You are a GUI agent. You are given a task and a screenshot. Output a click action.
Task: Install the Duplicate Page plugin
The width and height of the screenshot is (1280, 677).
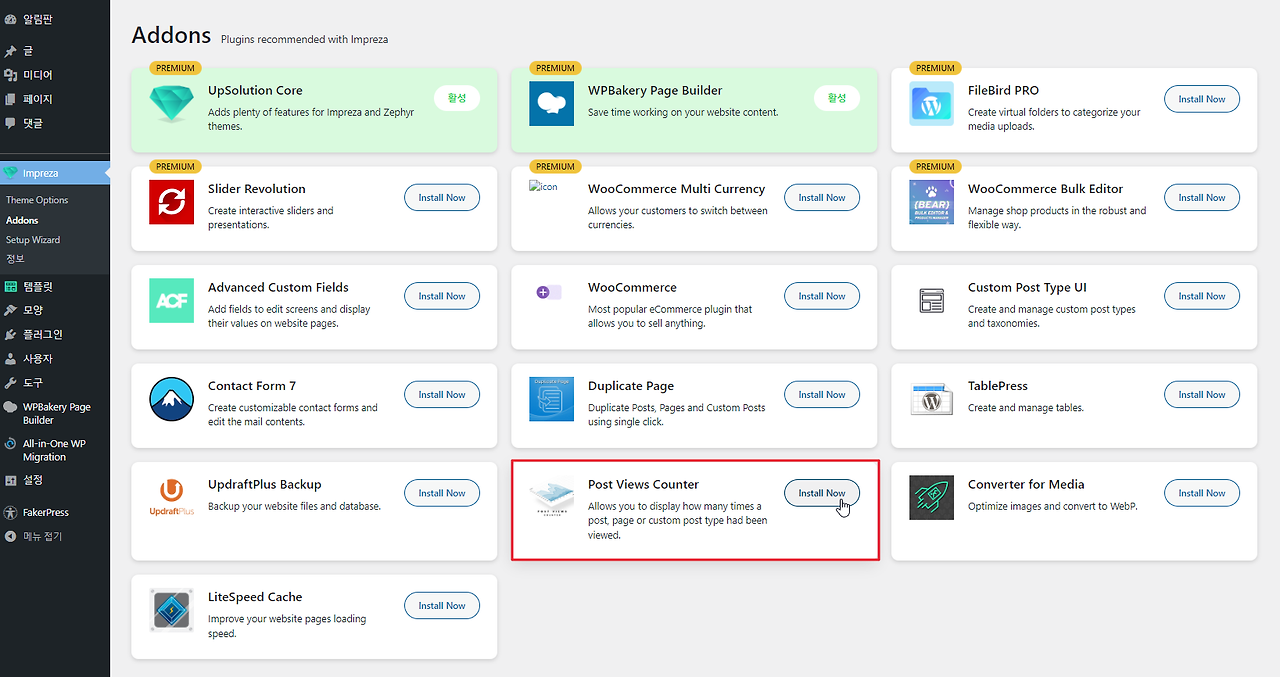click(822, 394)
